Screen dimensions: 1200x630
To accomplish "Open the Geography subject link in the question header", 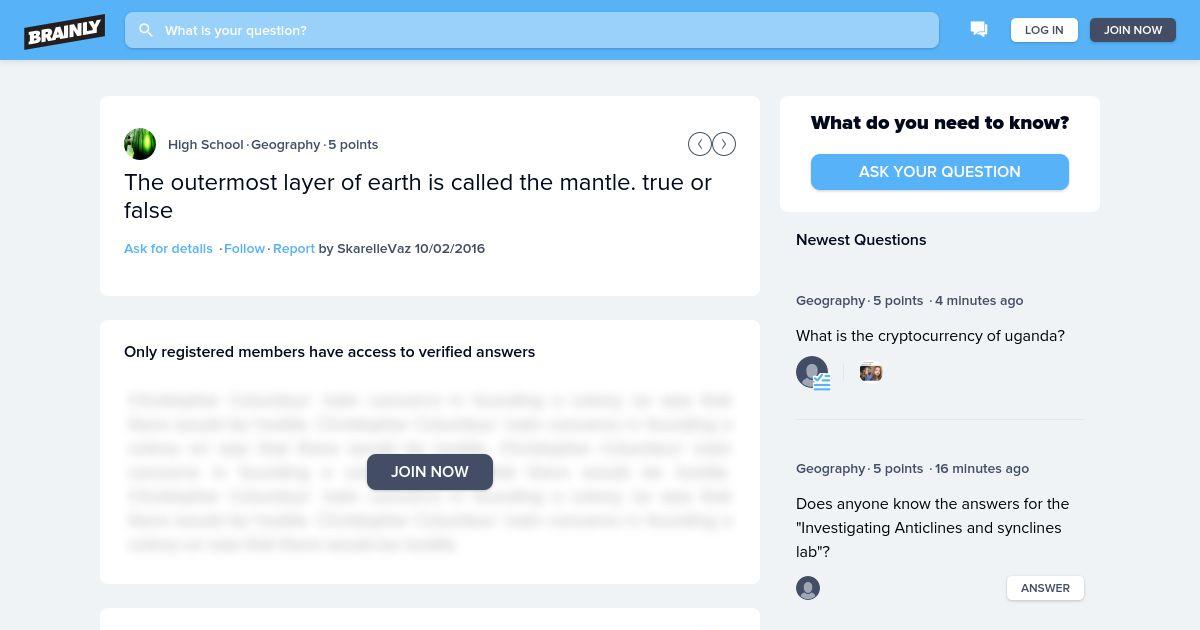I will coord(285,144).
